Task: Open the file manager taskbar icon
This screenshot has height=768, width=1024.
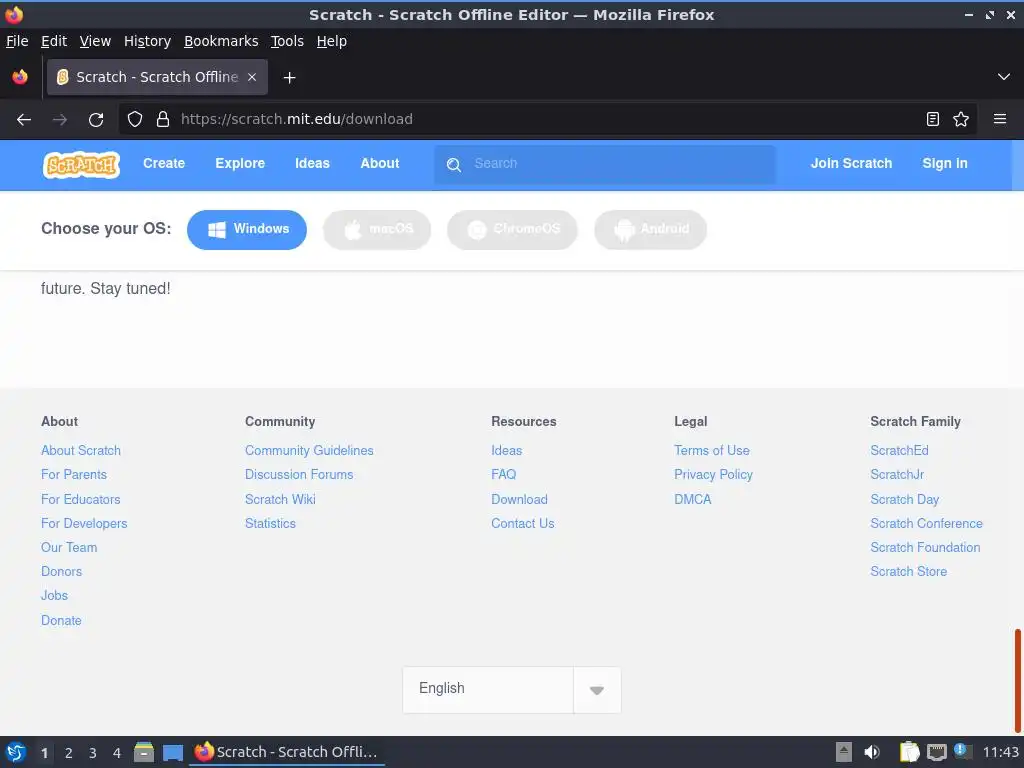Action: [144, 752]
